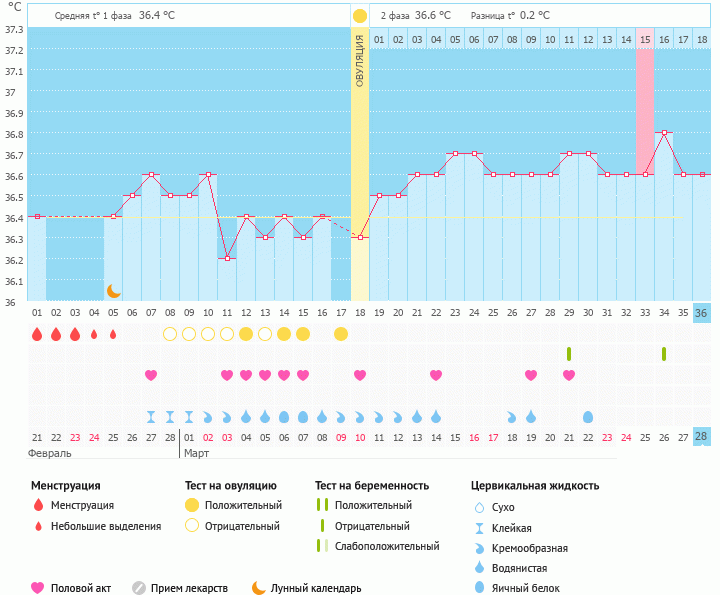
Task: Click the Прием лекарств pill icon in legend
Action: pyautogui.click(x=139, y=588)
